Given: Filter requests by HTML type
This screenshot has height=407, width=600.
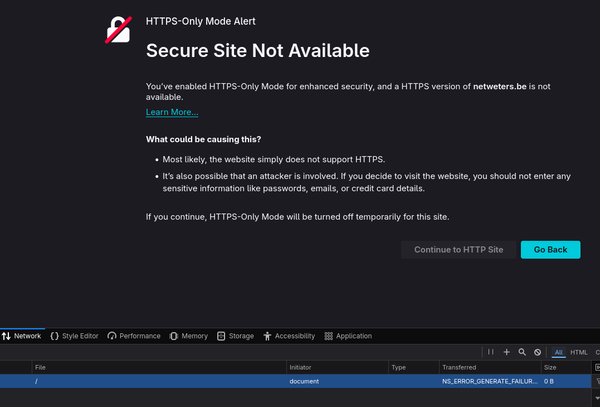Looking at the screenshot, I should [x=579, y=353].
